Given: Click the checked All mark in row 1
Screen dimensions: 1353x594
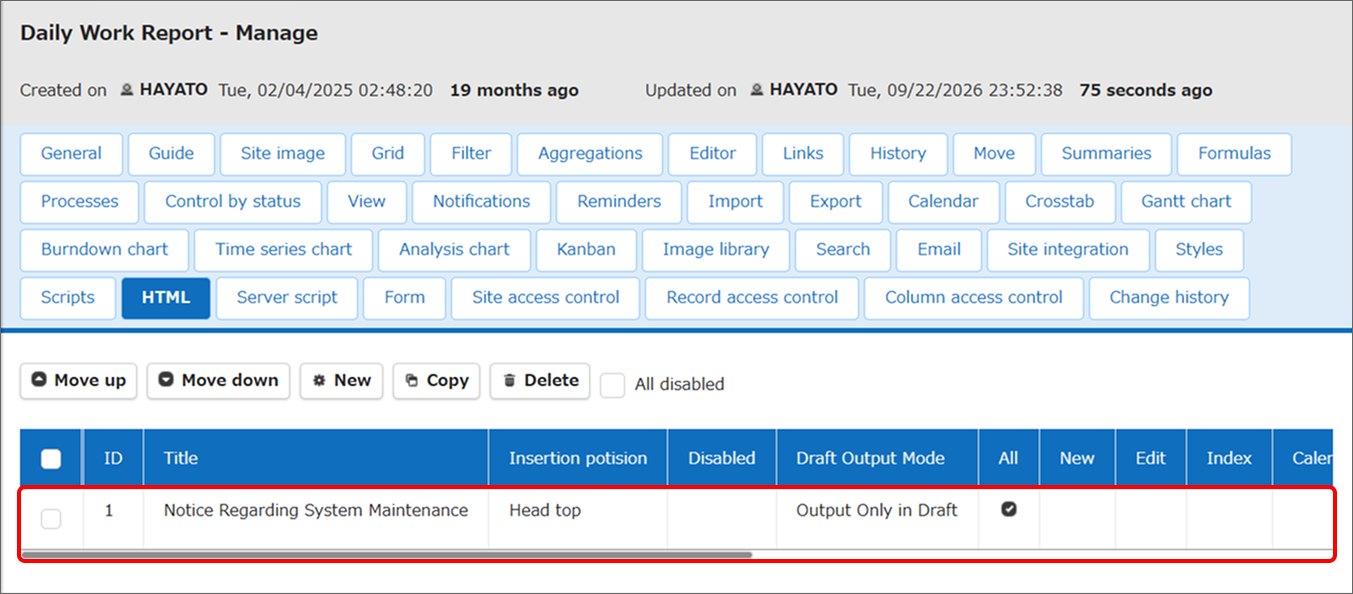Looking at the screenshot, I should pyautogui.click(x=1009, y=509).
